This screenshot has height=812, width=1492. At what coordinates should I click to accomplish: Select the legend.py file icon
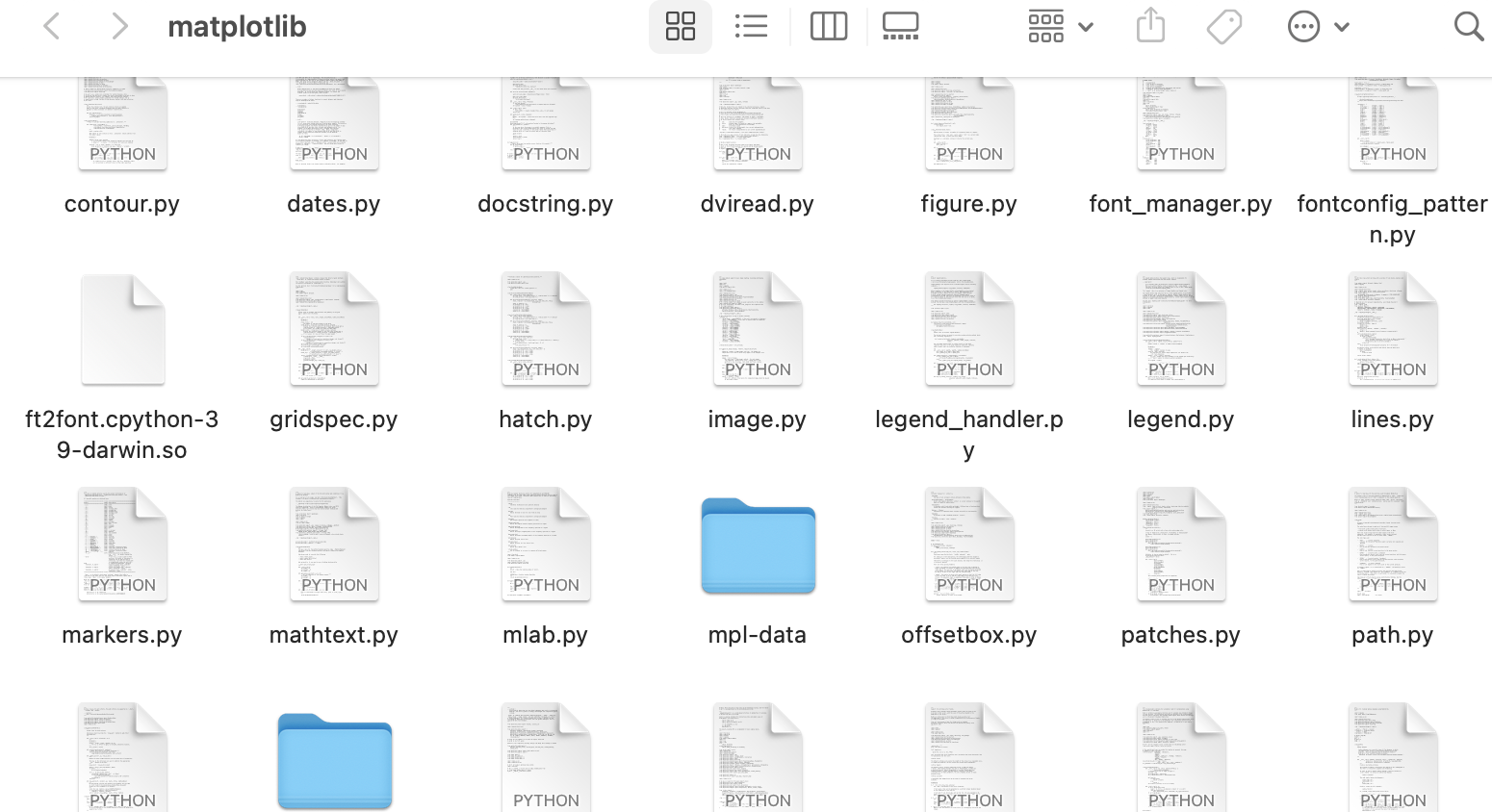click(1181, 329)
